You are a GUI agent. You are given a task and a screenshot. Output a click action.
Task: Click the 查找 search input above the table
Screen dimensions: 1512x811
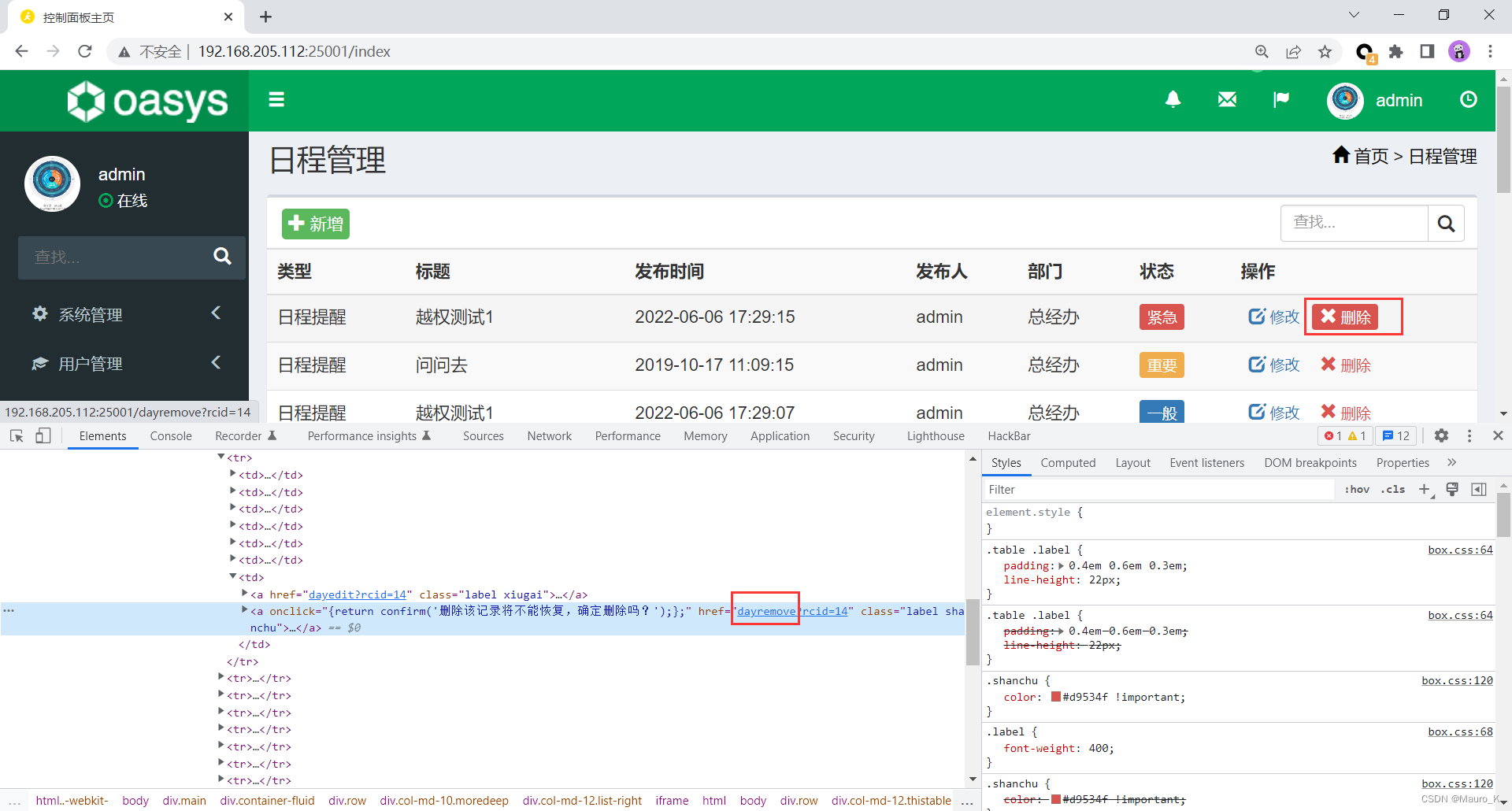coord(1354,223)
